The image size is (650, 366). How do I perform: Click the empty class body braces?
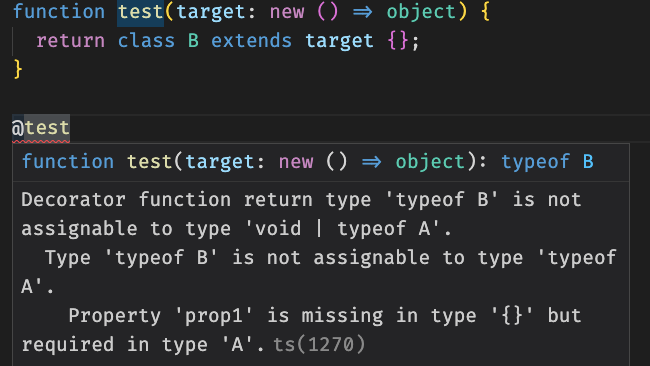pyautogui.click(x=398, y=41)
